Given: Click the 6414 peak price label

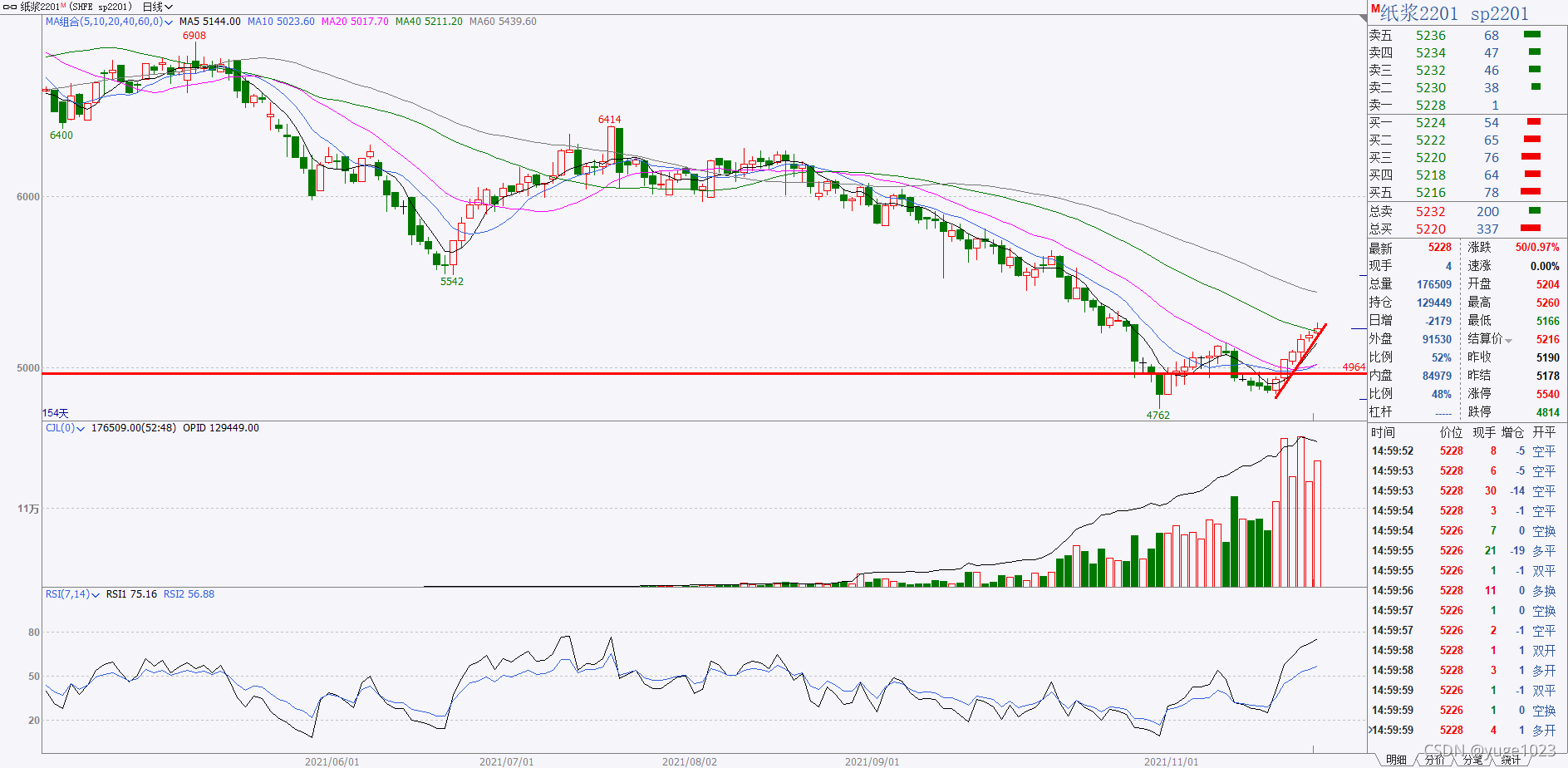Looking at the screenshot, I should 609,120.
